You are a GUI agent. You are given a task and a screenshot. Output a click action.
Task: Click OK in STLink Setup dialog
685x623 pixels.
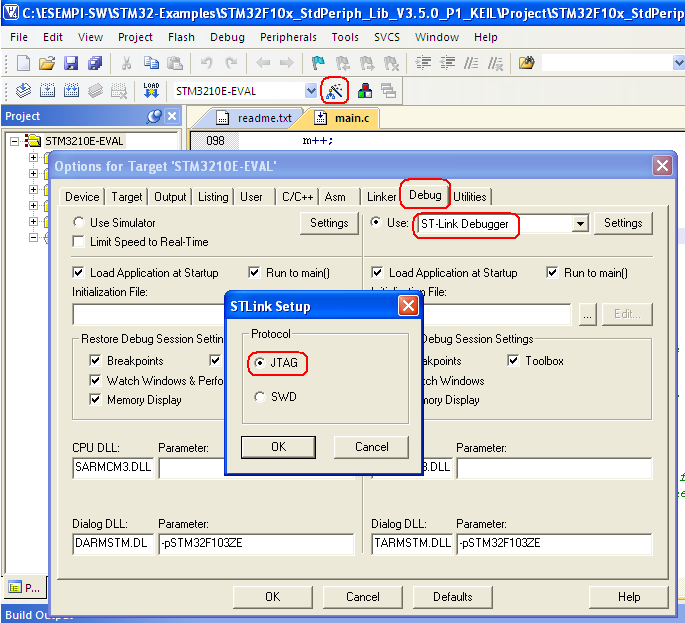(x=278, y=447)
